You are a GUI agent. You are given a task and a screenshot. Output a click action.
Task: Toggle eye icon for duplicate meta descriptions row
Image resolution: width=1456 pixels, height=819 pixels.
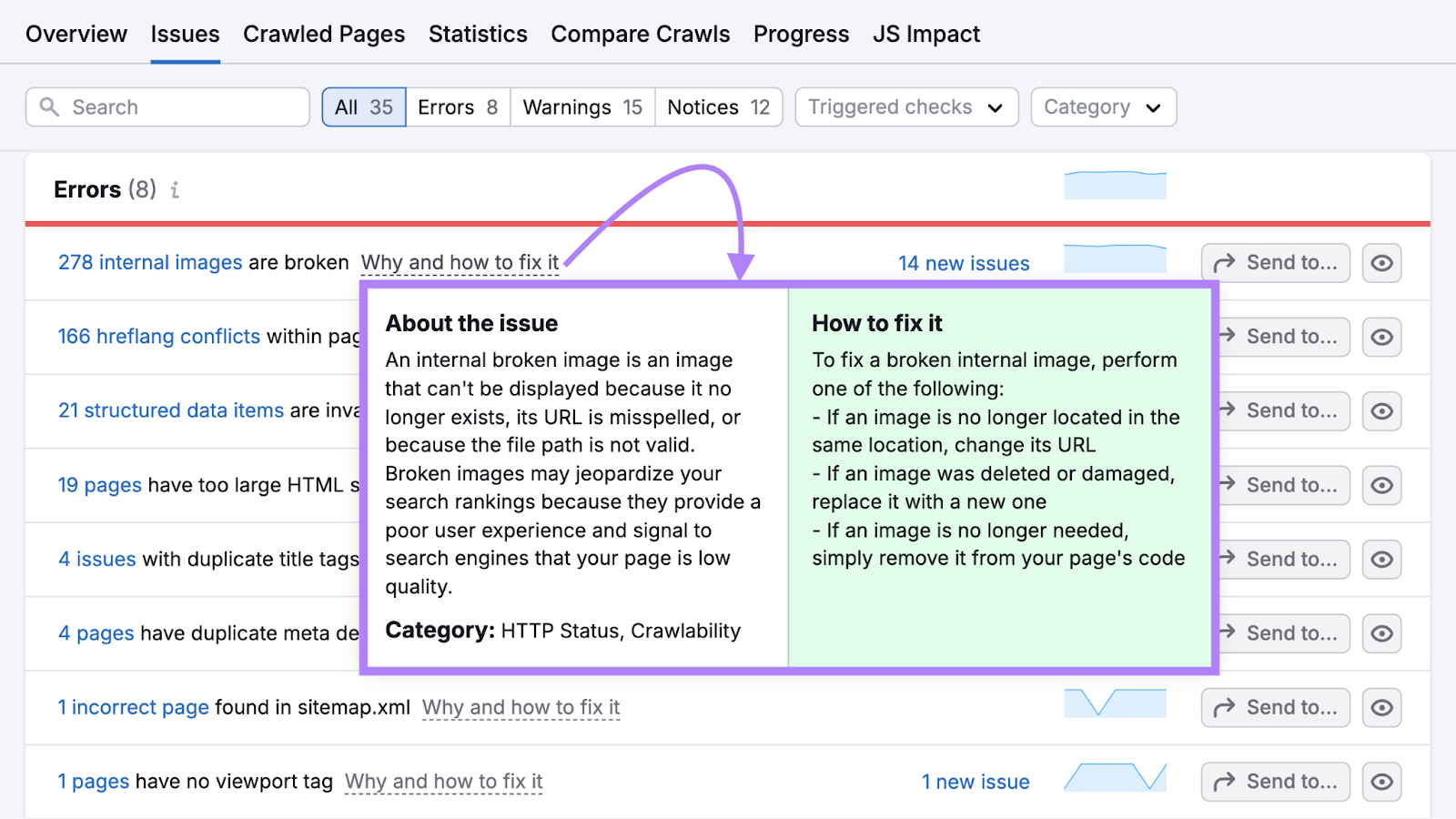pos(1381,634)
